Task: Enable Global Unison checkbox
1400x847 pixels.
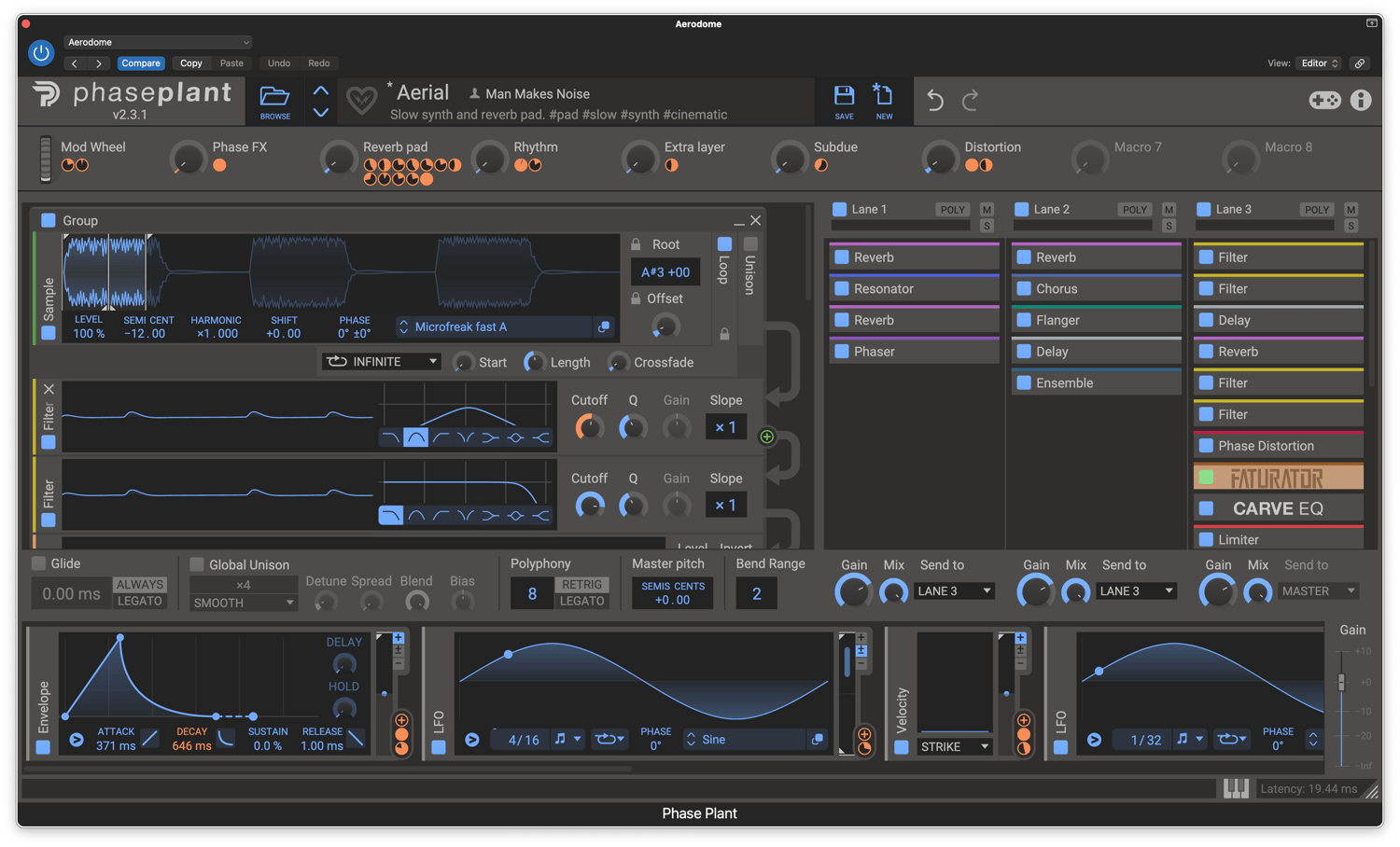Action: pos(197,564)
